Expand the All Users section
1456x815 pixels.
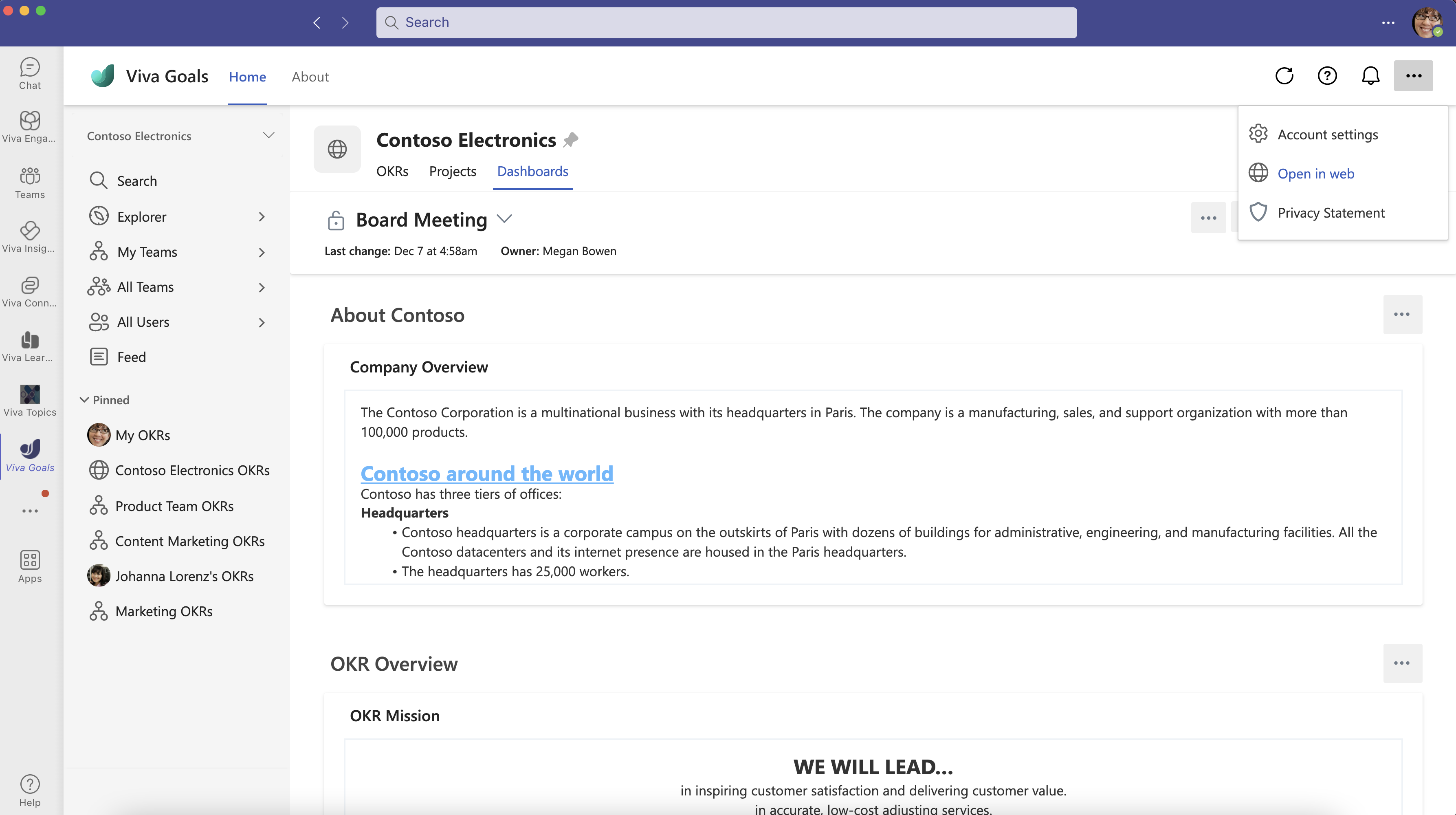[262, 321]
